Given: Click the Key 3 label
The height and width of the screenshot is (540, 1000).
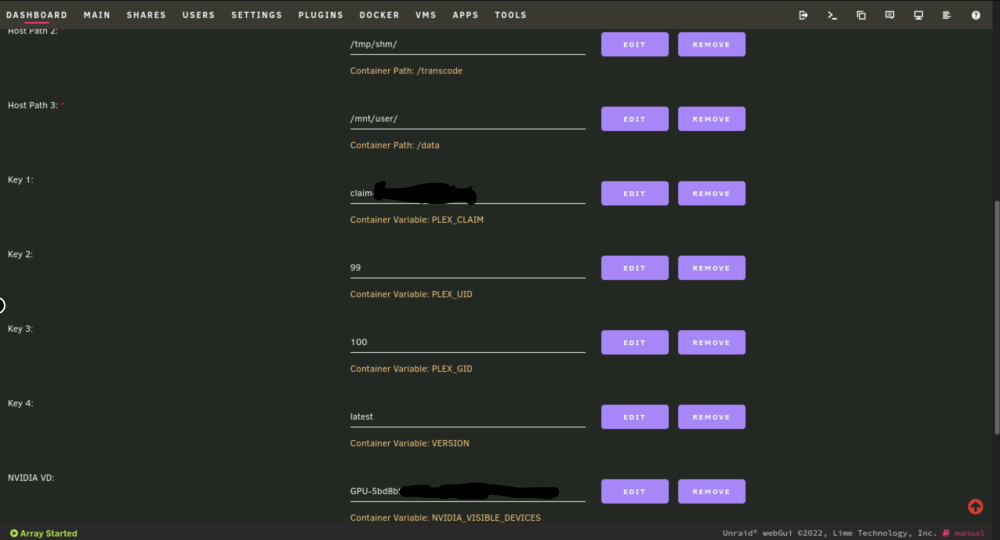Looking at the screenshot, I should pyautogui.click(x=20, y=329).
